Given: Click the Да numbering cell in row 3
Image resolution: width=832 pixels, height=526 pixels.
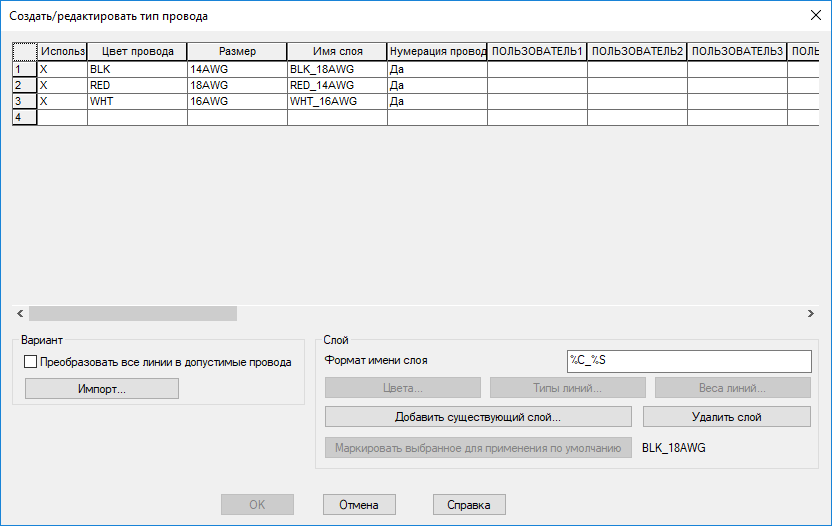Looking at the screenshot, I should click(437, 101).
